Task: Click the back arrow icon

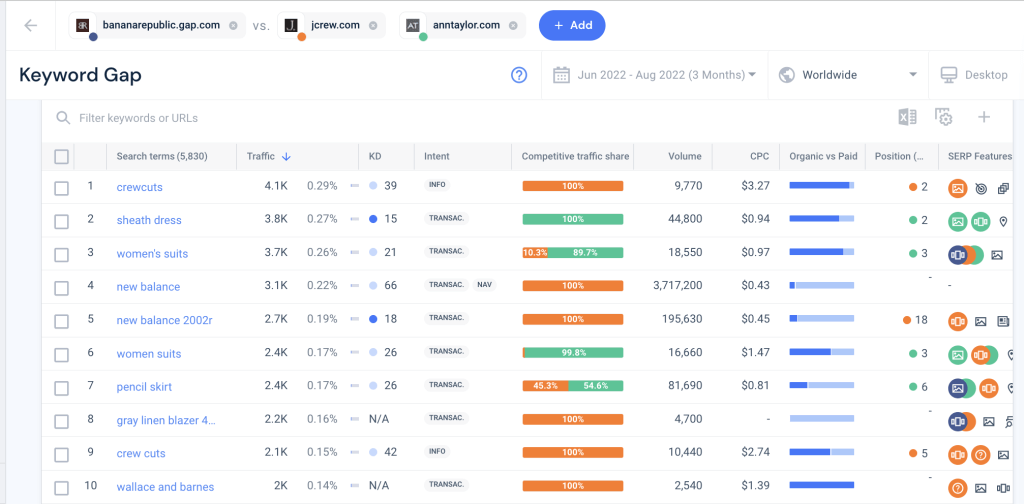Action: [x=31, y=25]
